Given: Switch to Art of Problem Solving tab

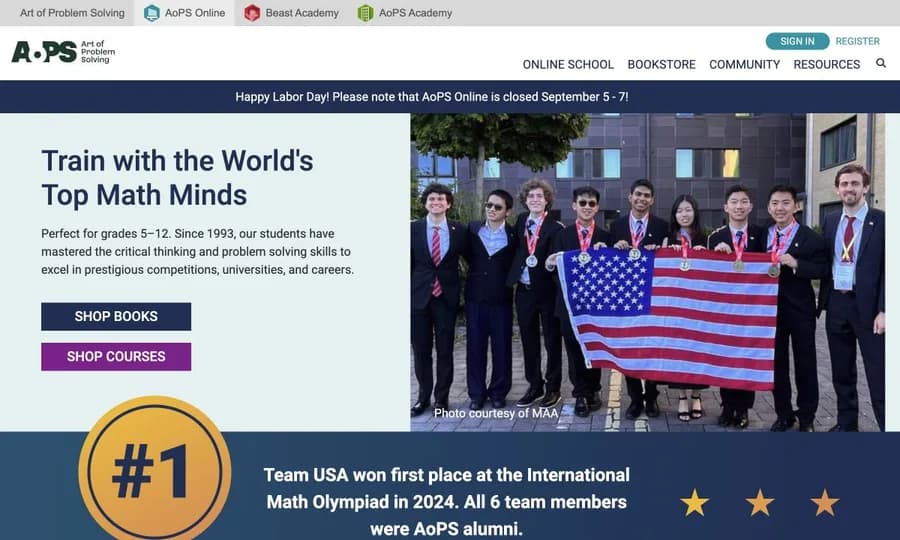Looking at the screenshot, I should (72, 13).
